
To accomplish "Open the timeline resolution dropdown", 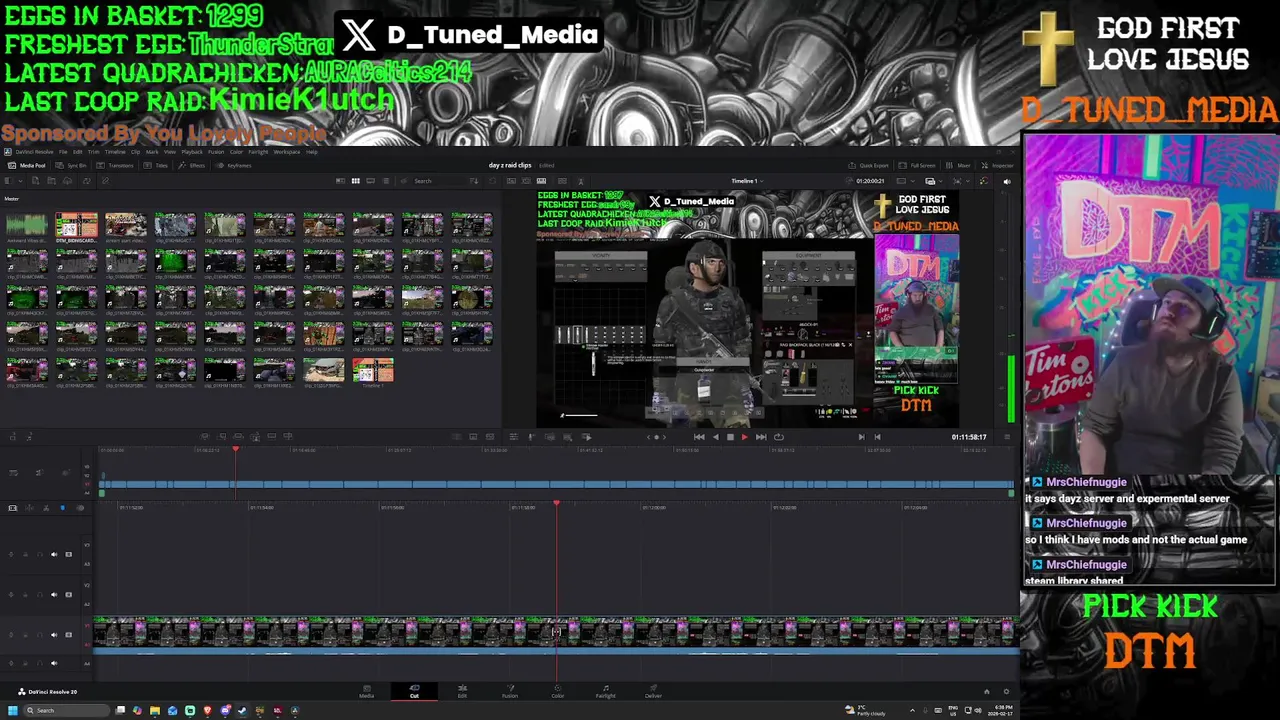I will 907,181.
